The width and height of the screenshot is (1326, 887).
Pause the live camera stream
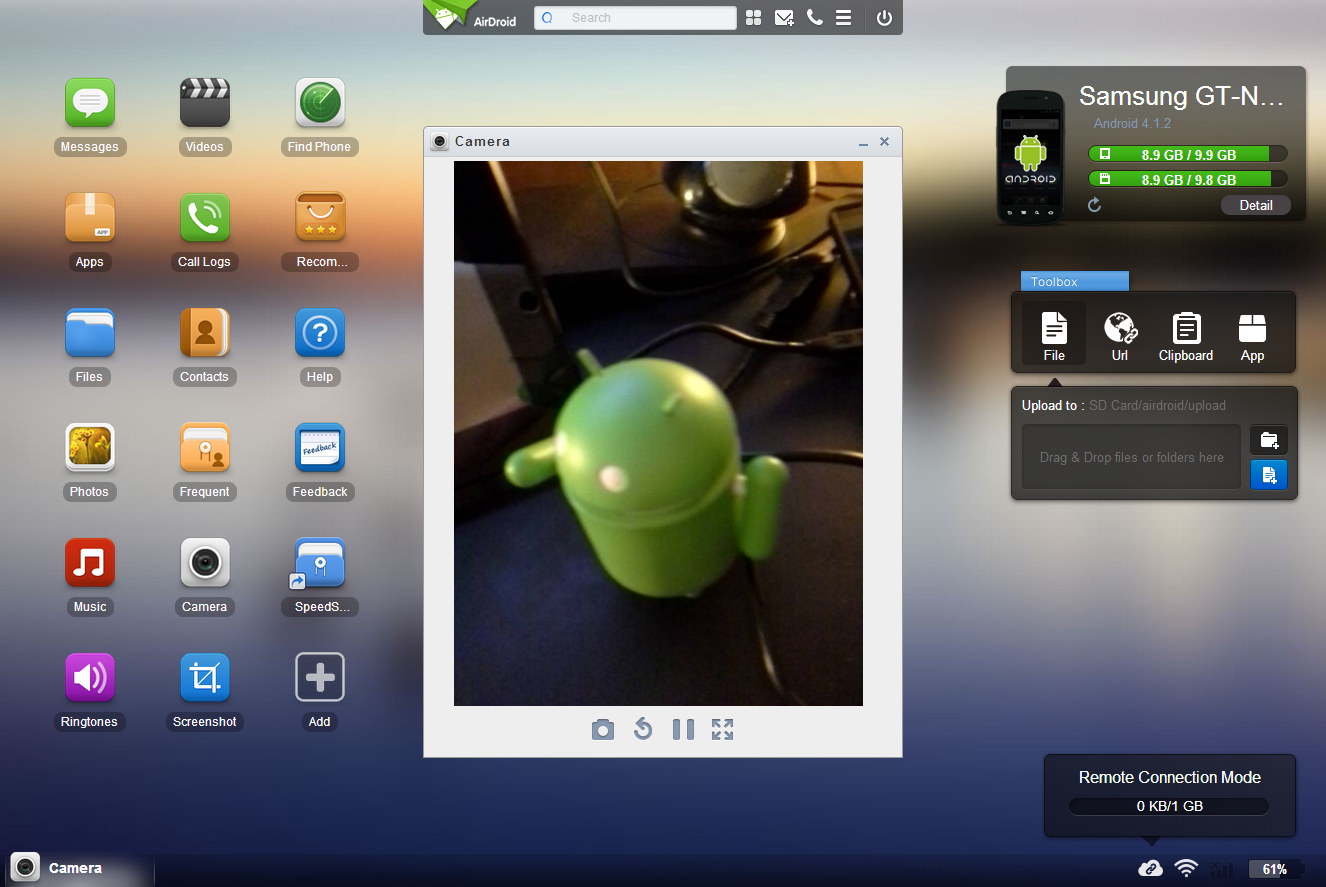click(x=683, y=729)
